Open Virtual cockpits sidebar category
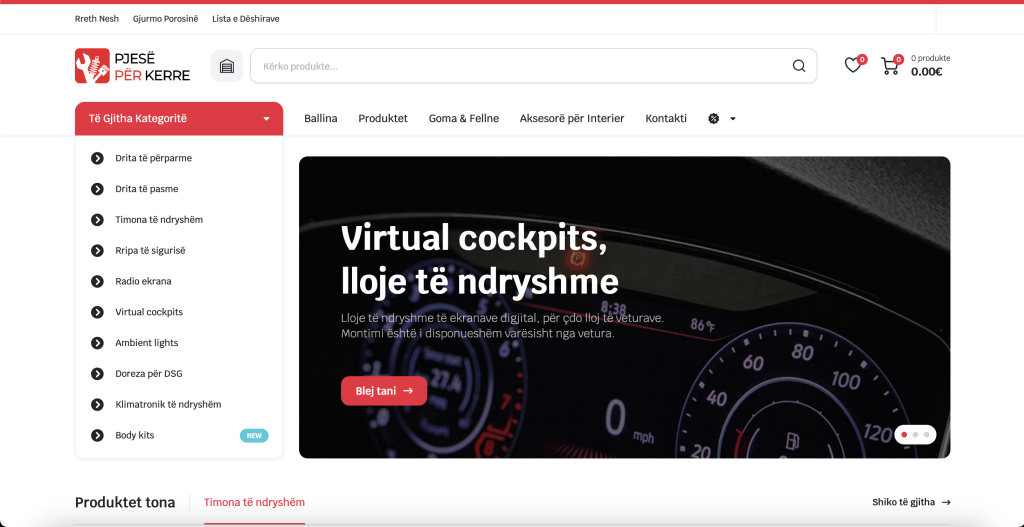1024x527 pixels. pos(149,312)
